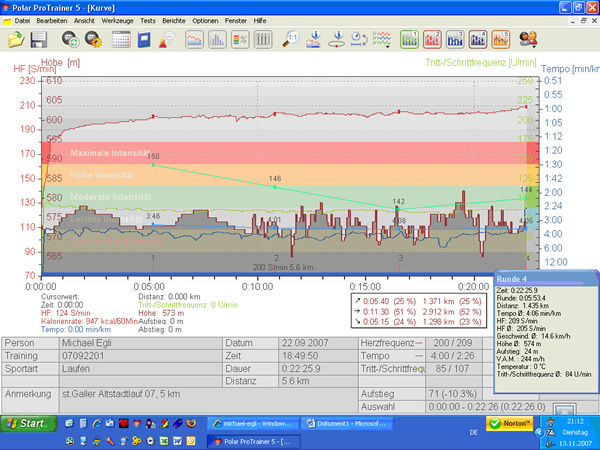Image resolution: width=600 pixels, height=450 pixels.
Task: Restore the inner Kurve document window
Action: [583, 21]
